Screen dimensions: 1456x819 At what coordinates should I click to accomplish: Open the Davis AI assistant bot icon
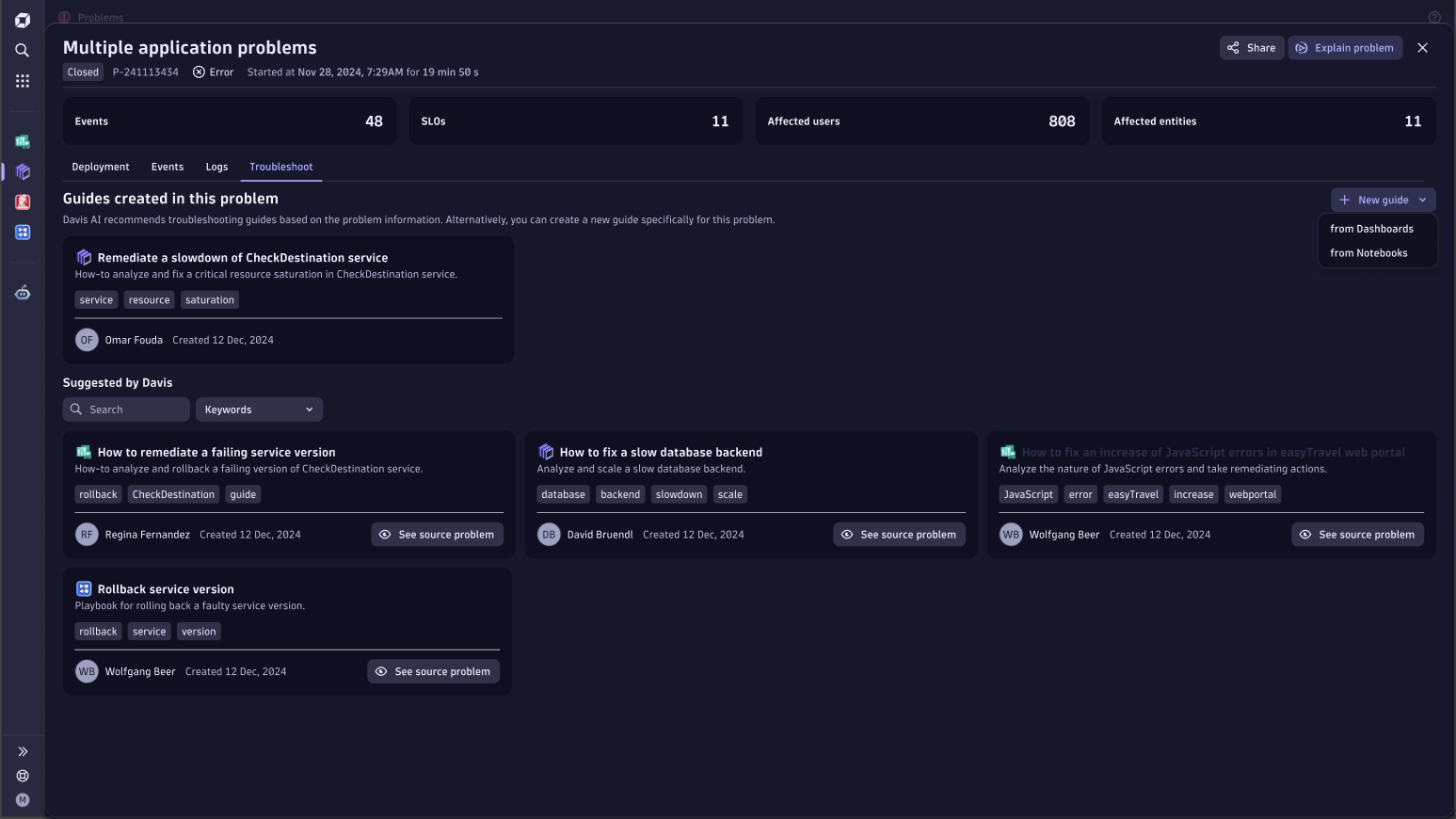click(22, 293)
